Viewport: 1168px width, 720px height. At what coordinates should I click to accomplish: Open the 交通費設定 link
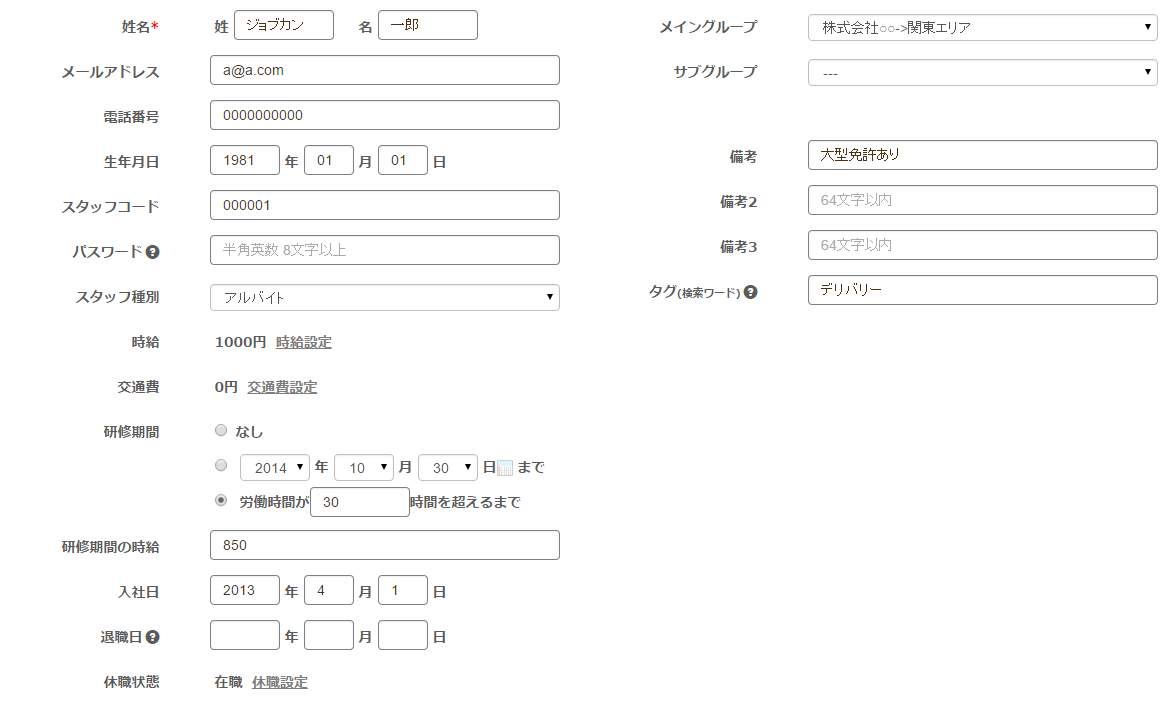[282, 387]
